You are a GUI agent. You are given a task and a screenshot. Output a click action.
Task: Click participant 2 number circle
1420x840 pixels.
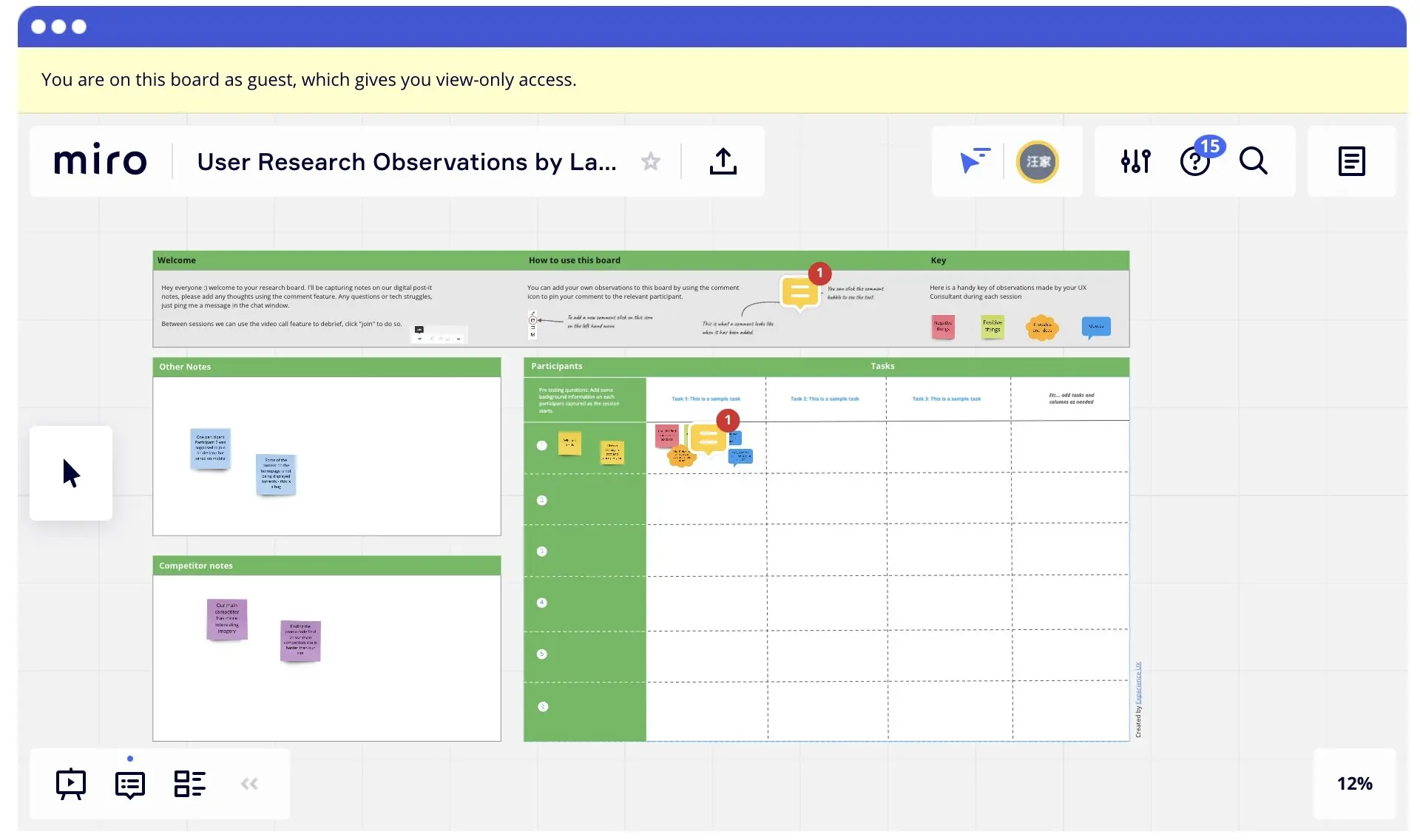coord(542,501)
